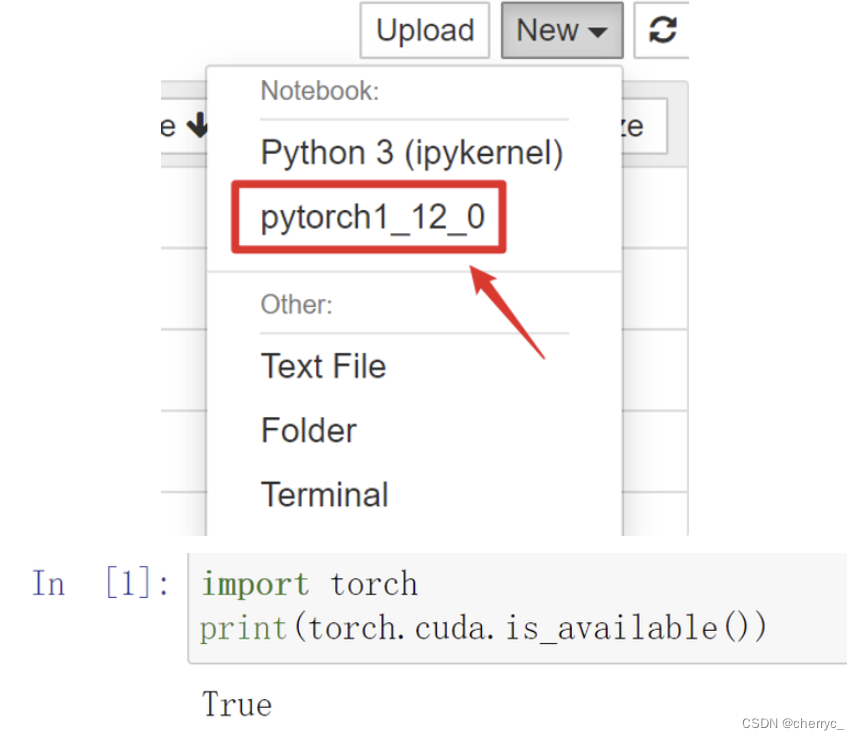Click the sort arrow icon in the list header
859x740 pixels.
[x=197, y=125]
